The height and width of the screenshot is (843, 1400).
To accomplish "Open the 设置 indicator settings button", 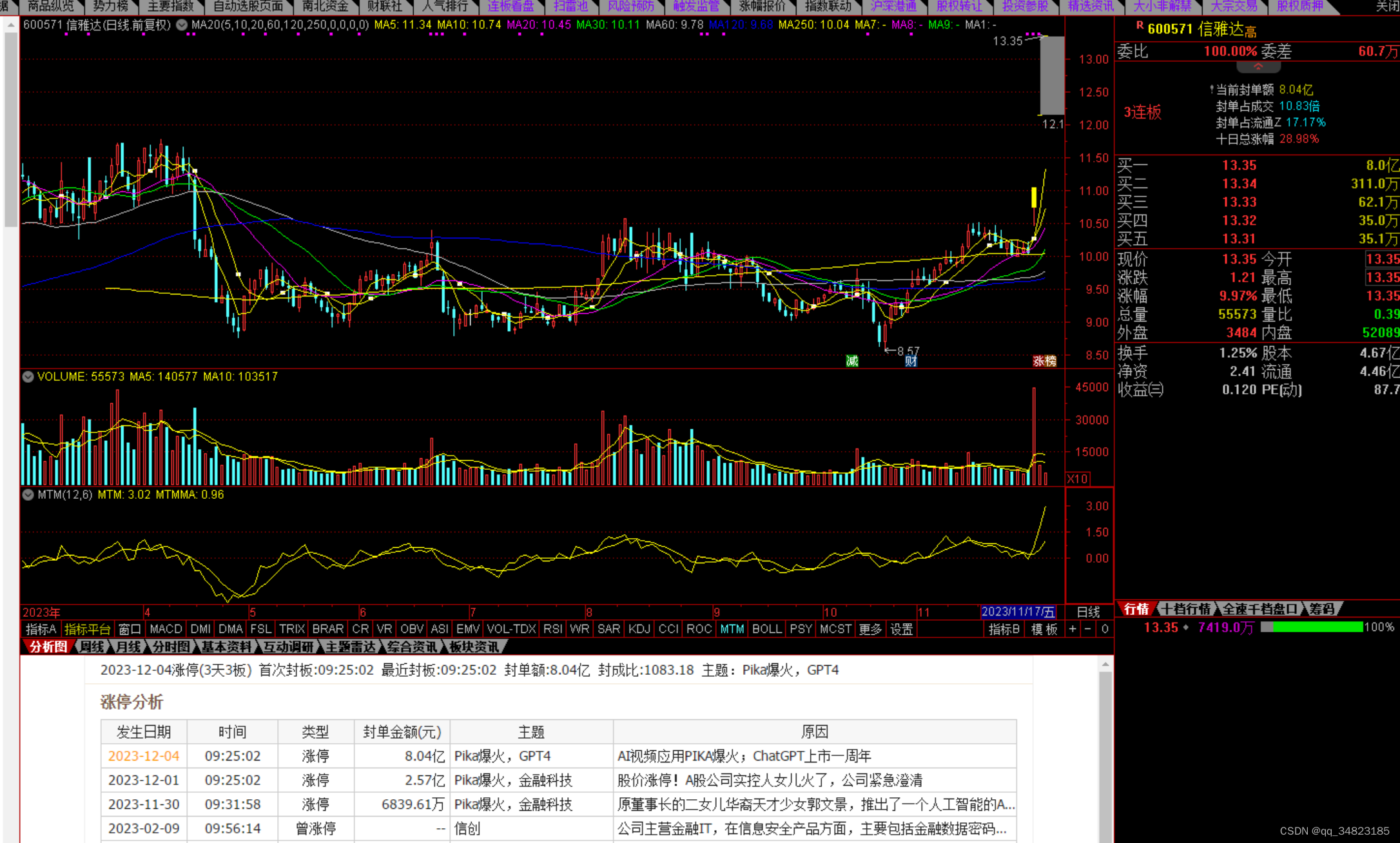I will (x=901, y=629).
